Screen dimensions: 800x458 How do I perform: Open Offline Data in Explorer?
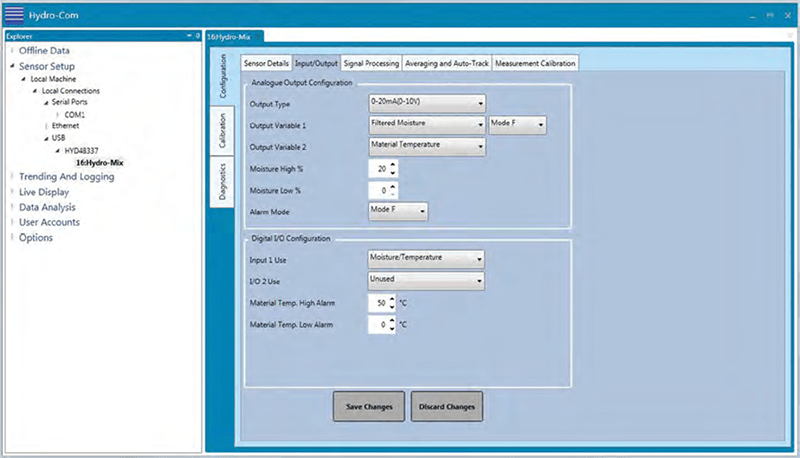(44, 50)
